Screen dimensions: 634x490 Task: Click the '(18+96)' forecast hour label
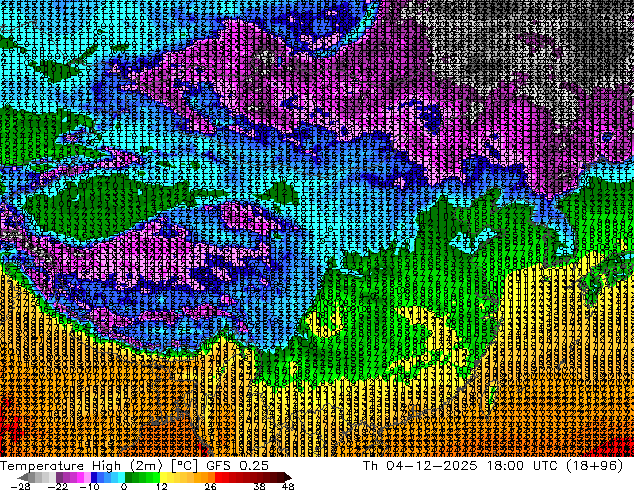click(594, 466)
